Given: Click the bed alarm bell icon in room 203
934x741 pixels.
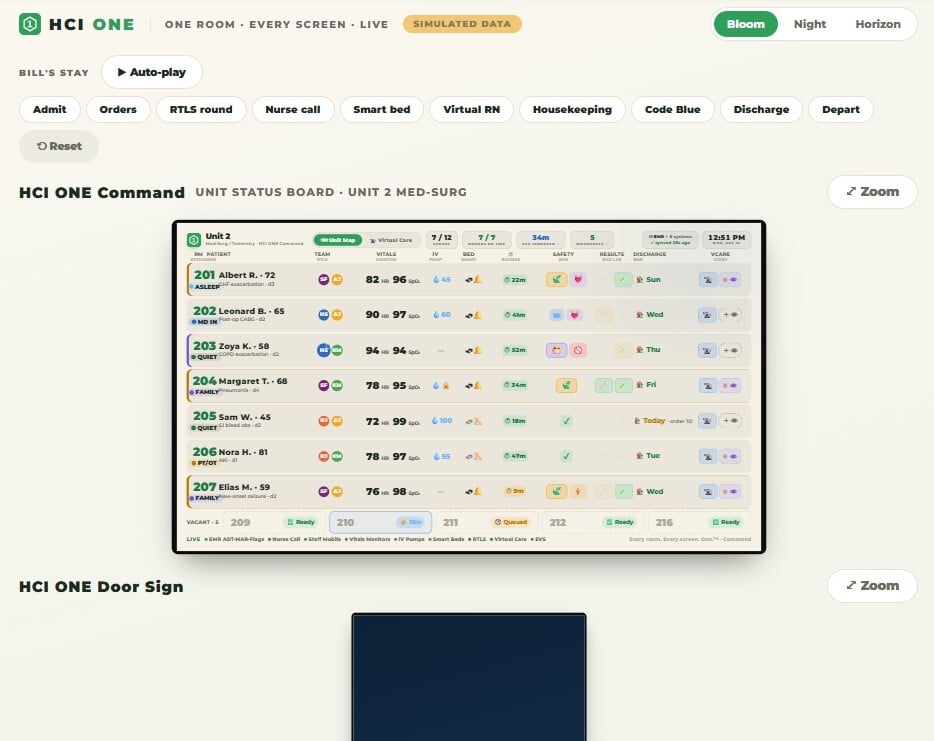Looking at the screenshot, I should pos(478,350).
